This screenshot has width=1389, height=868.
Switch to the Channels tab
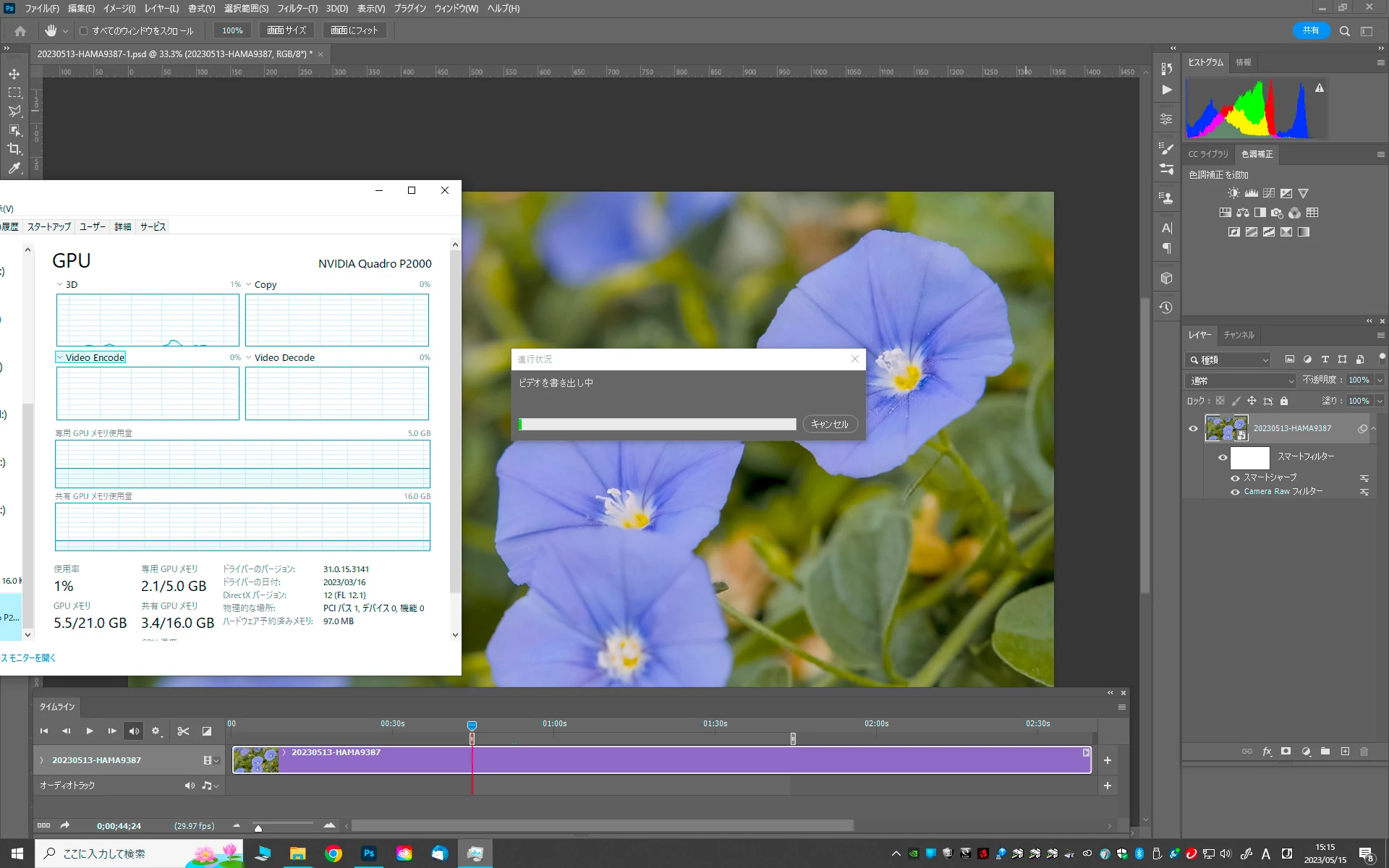(1239, 335)
